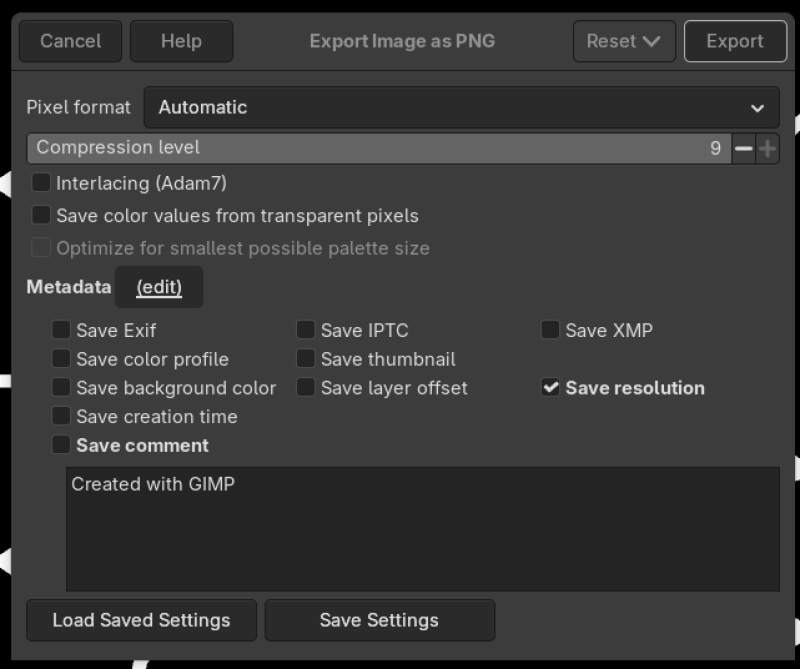Enable Save IPTC metadata
Viewport: 800px width, 669px height.
click(x=305, y=330)
